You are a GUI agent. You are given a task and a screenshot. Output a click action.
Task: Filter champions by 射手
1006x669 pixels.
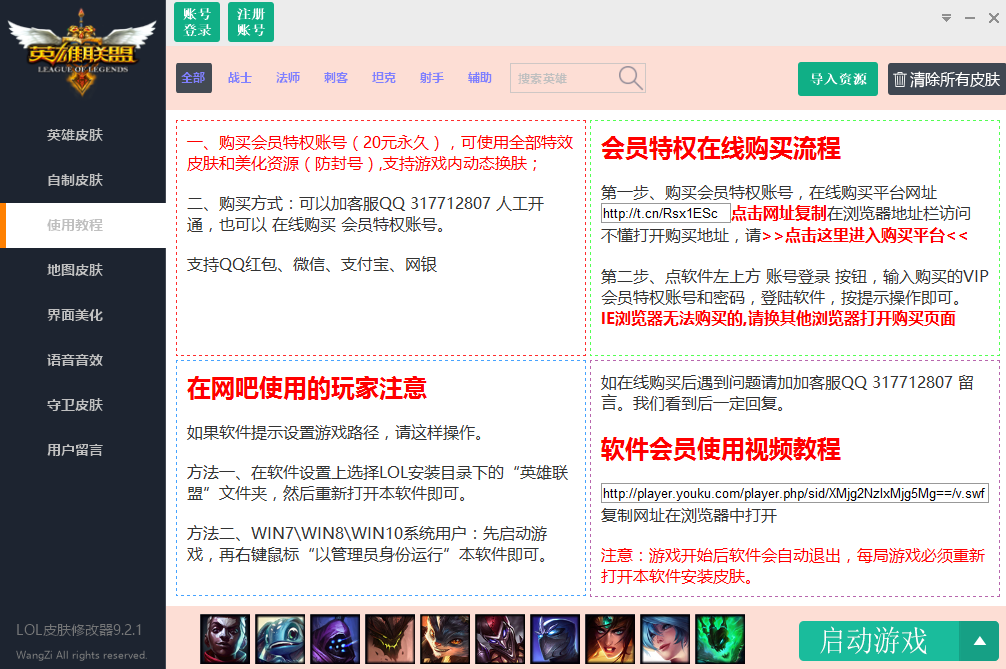[x=432, y=78]
